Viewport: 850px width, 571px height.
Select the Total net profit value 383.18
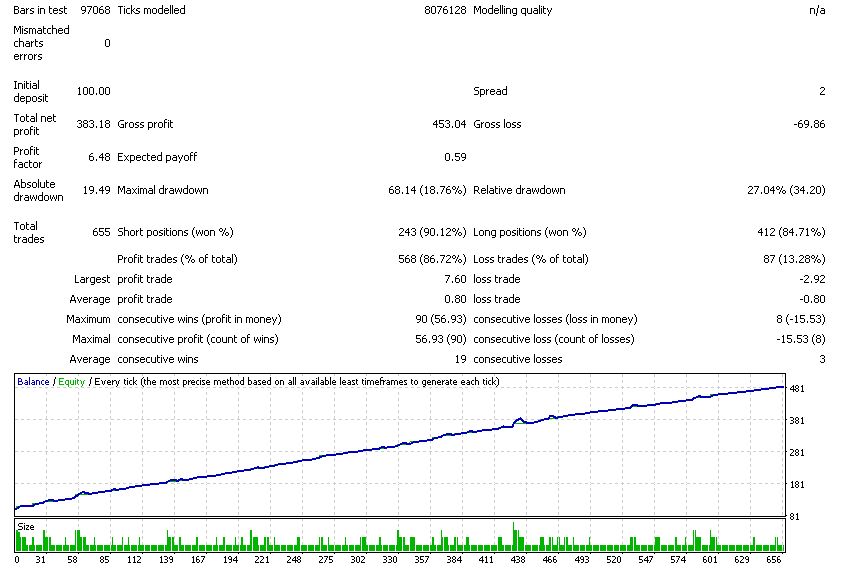tap(93, 124)
